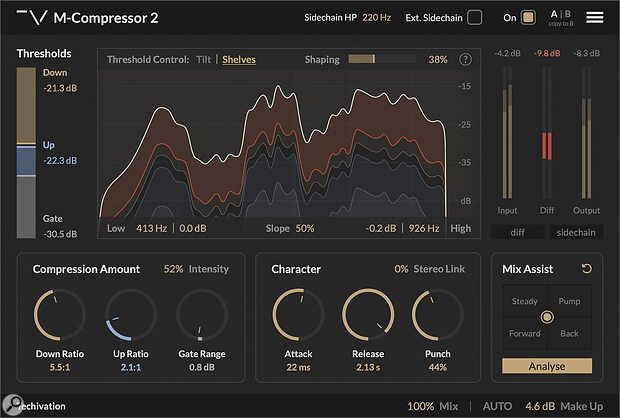Viewport: 620px width, 418px height.
Task: Click the Low shelf 0.0 dB value
Action: click(193, 228)
